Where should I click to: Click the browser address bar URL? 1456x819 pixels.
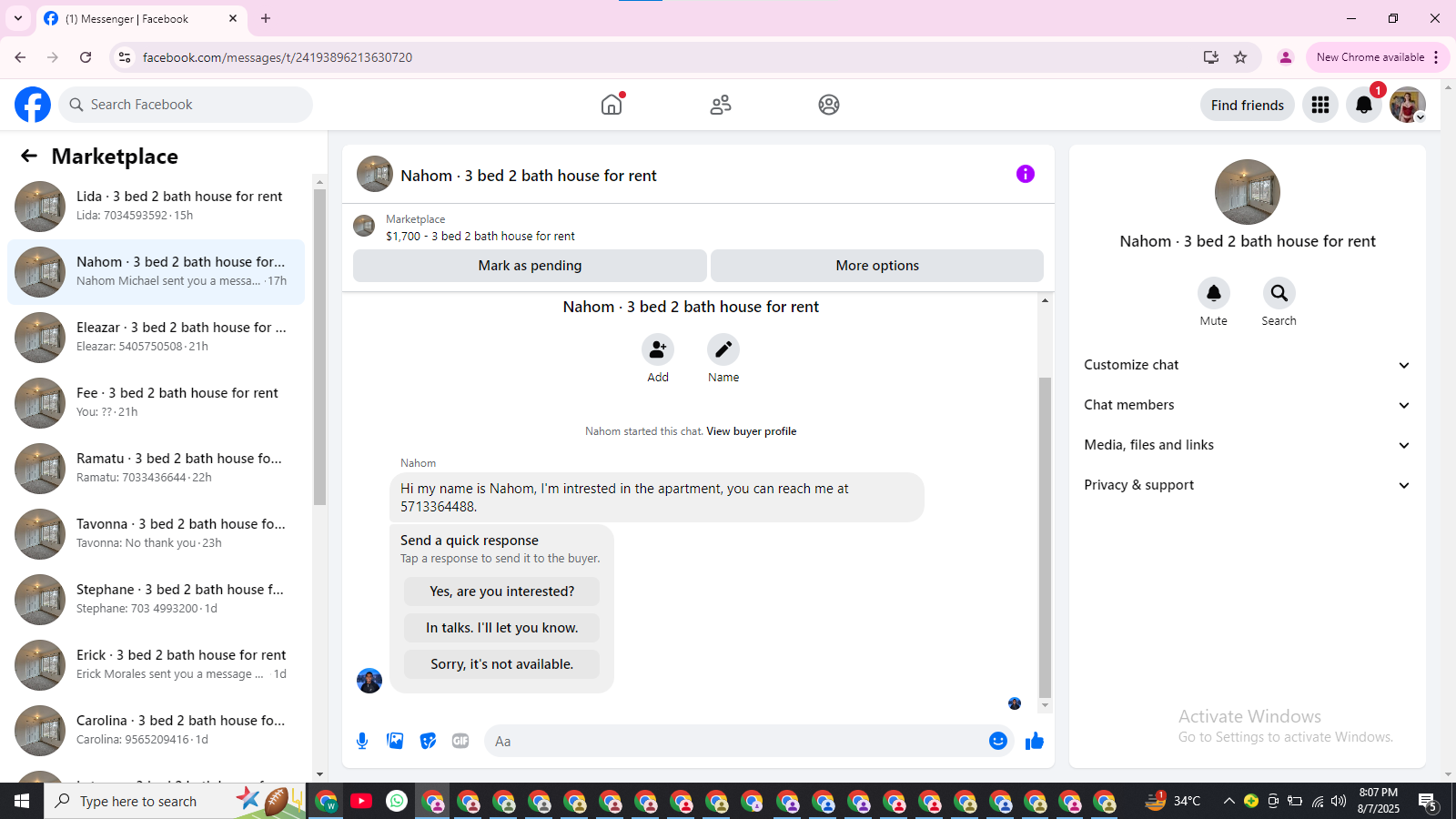(278, 57)
